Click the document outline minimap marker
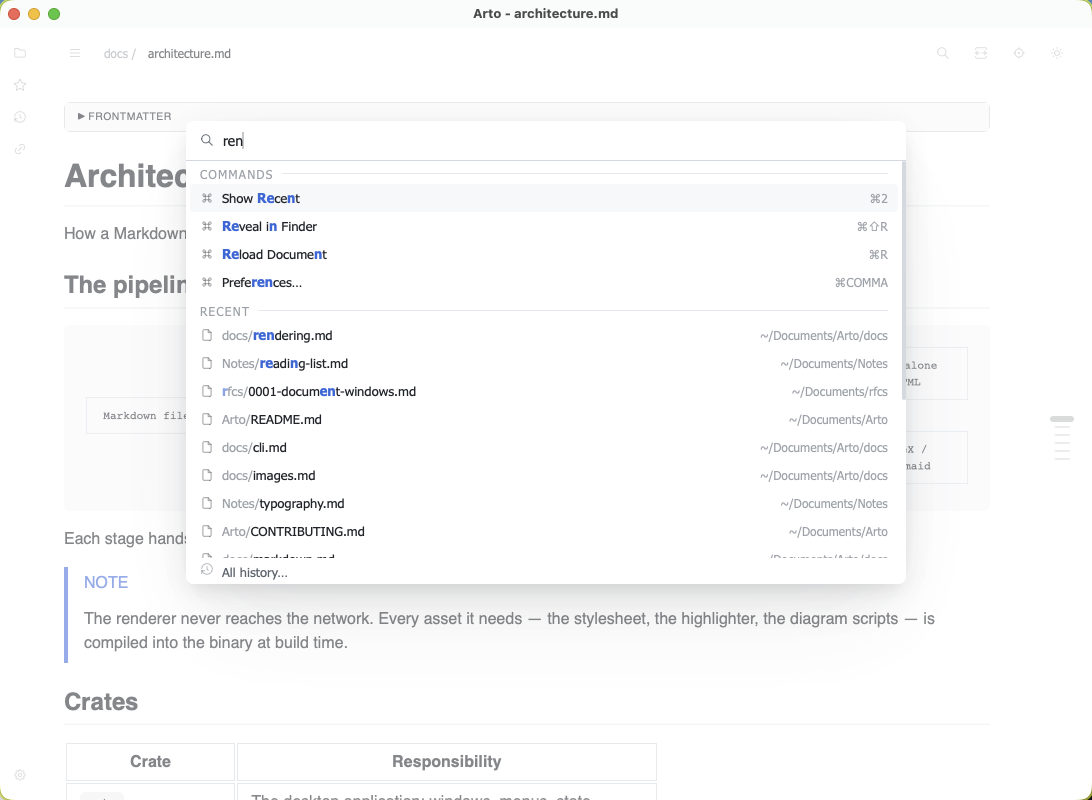This screenshot has width=1092, height=800. click(x=1061, y=419)
